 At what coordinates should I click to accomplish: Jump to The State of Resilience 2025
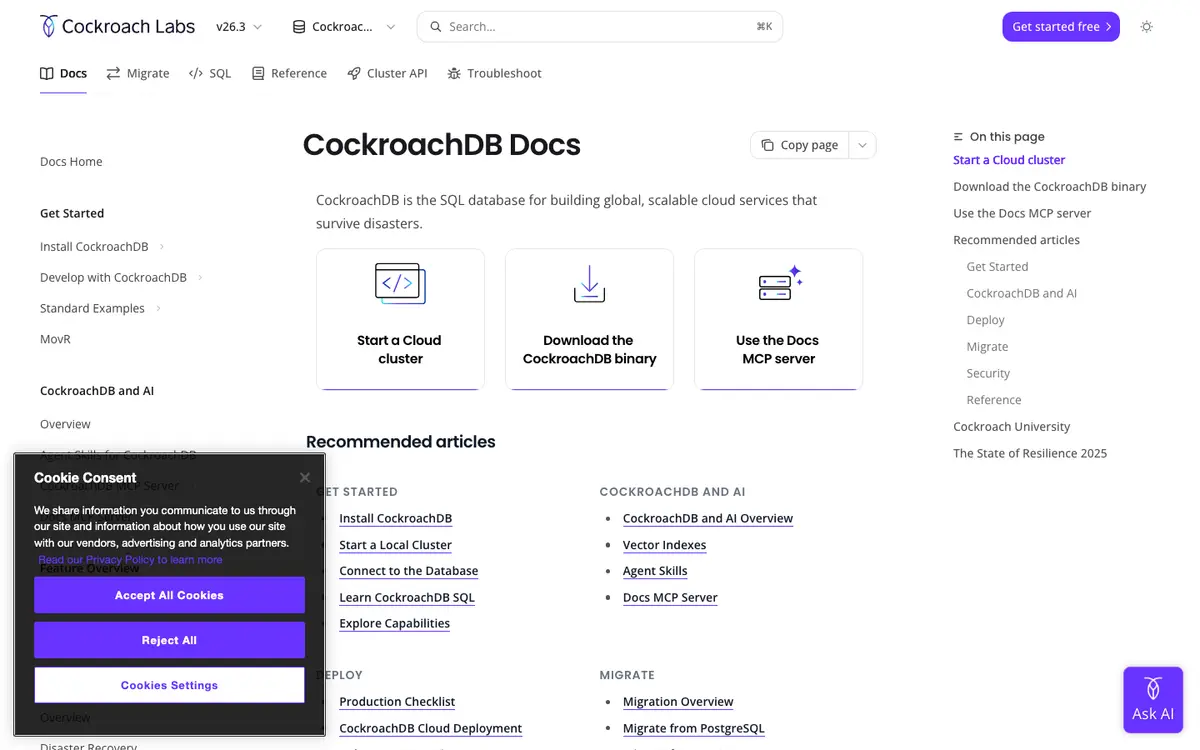(1030, 453)
